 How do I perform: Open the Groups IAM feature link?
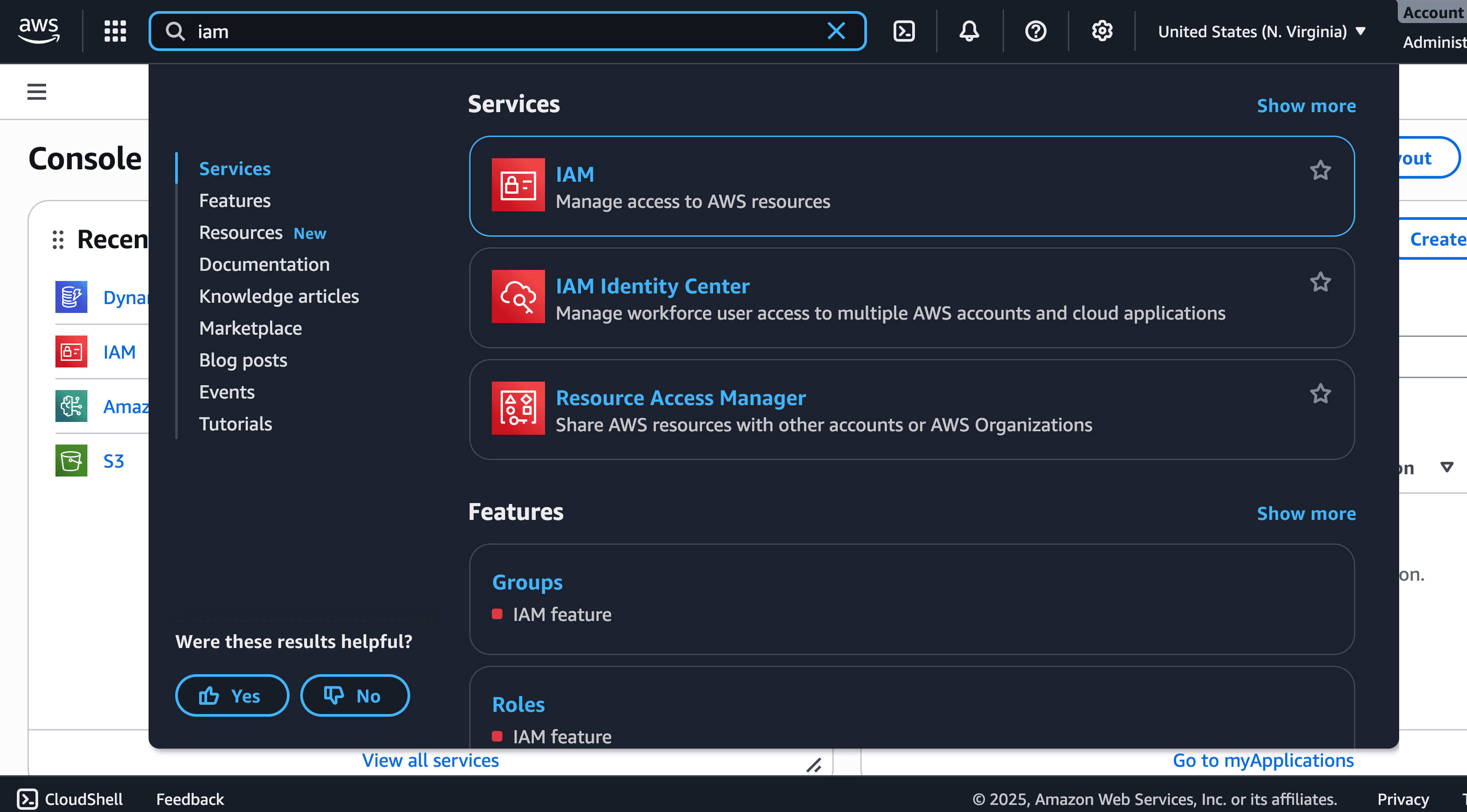tap(527, 582)
